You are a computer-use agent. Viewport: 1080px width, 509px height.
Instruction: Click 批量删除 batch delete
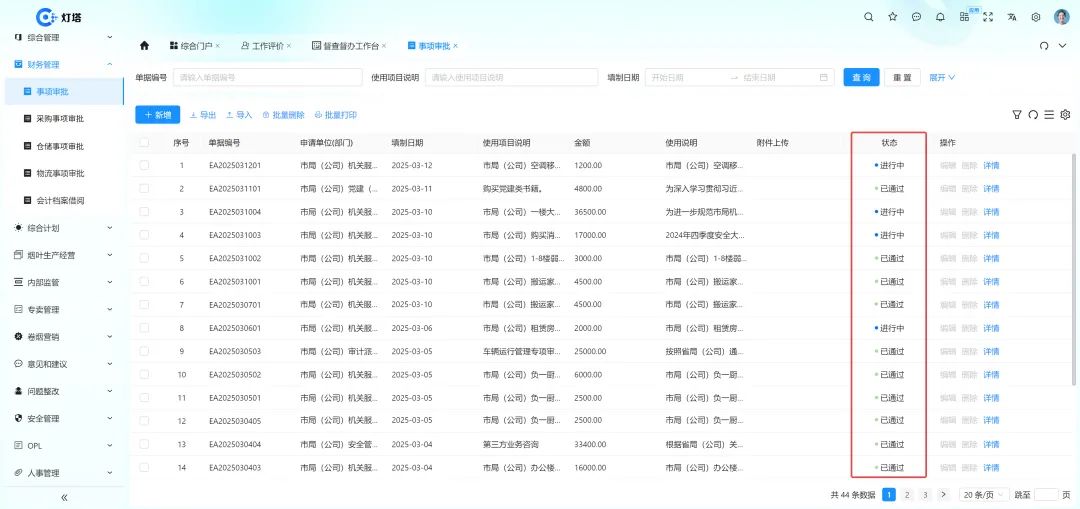[283, 115]
